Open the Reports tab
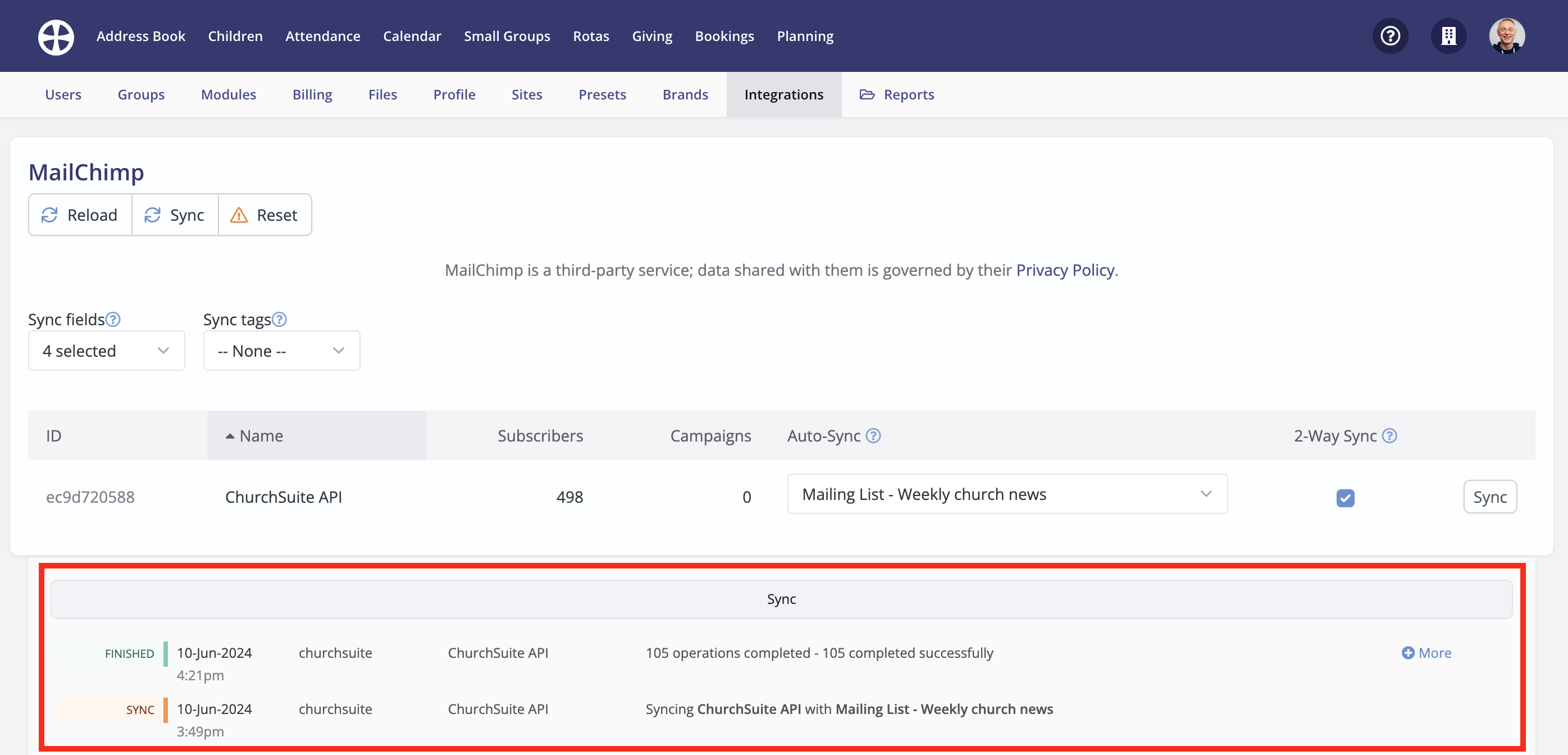Viewport: 1568px width, 755px height. coord(897,94)
